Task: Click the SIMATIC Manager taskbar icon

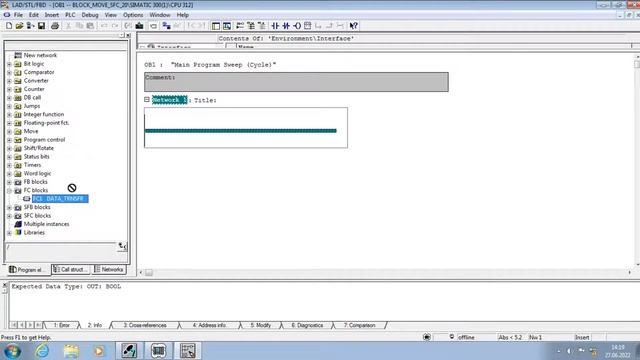Action: click(129, 351)
